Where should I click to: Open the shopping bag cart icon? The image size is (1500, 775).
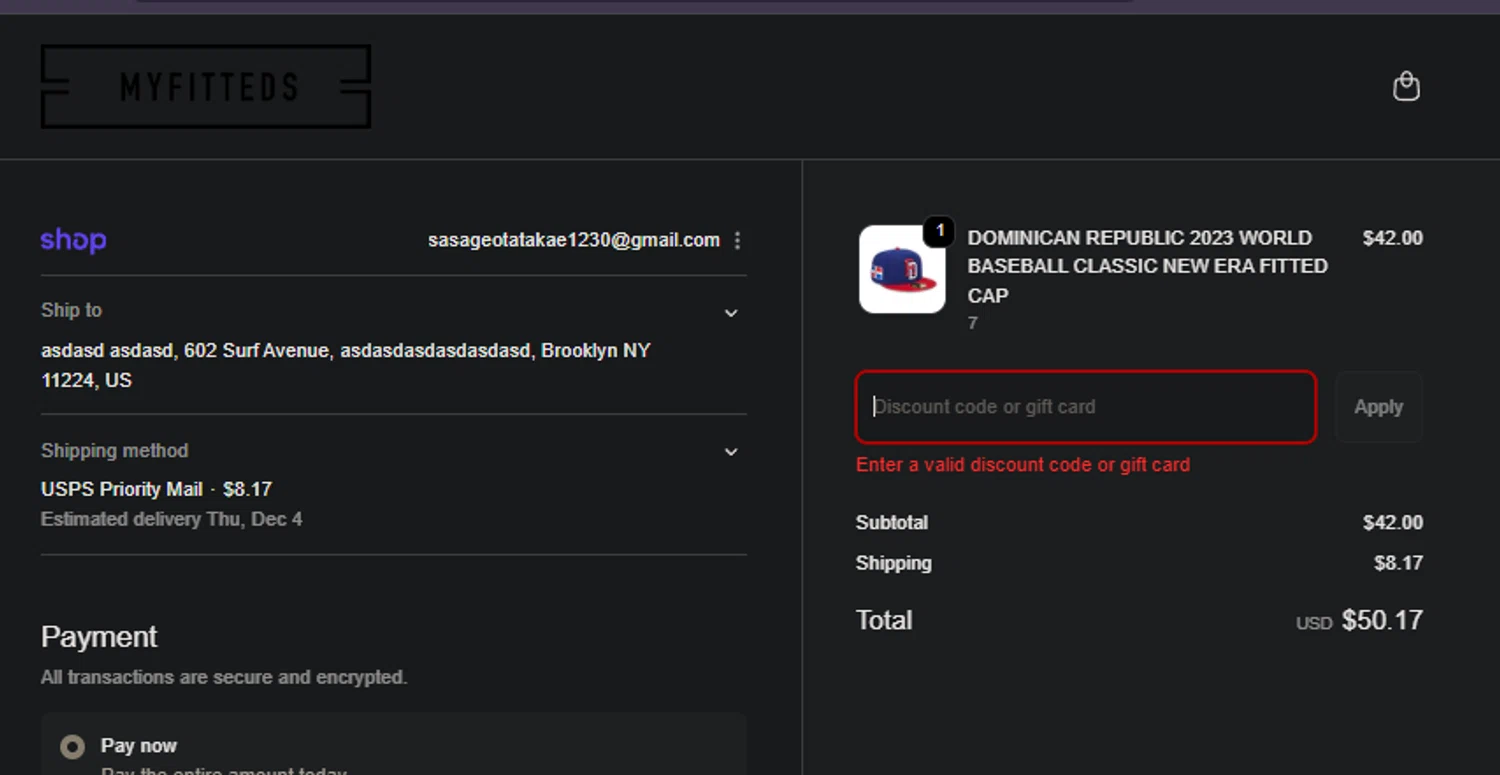[1406, 87]
